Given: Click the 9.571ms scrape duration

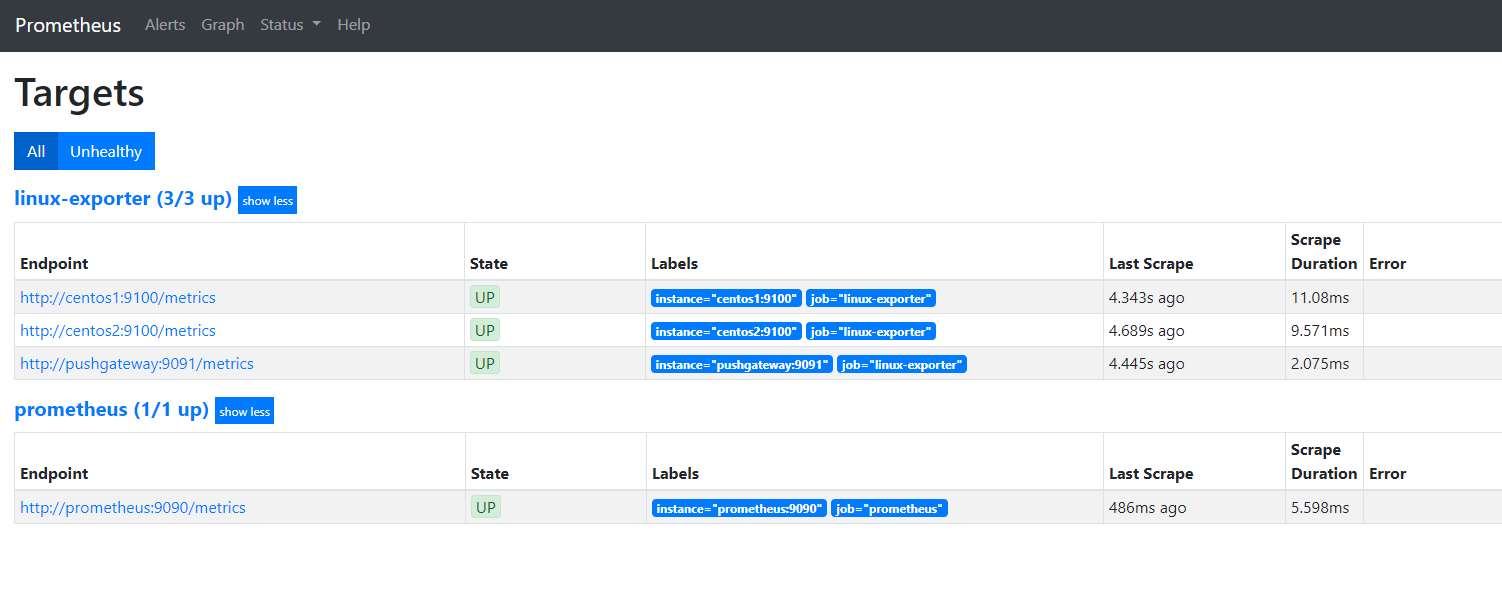Looking at the screenshot, I should click(x=1320, y=330).
